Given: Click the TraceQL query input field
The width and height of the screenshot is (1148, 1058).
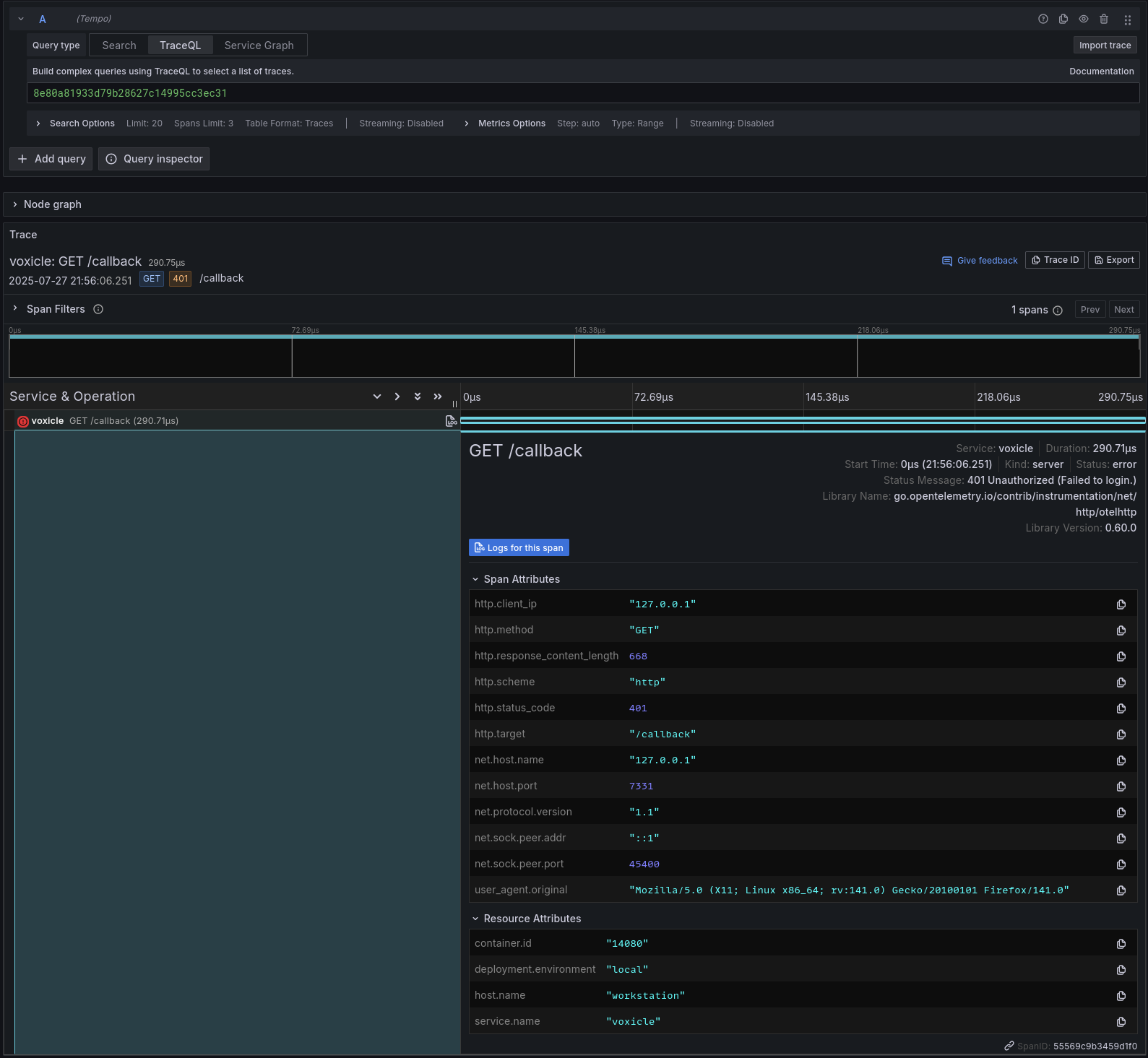Looking at the screenshot, I should tap(582, 93).
